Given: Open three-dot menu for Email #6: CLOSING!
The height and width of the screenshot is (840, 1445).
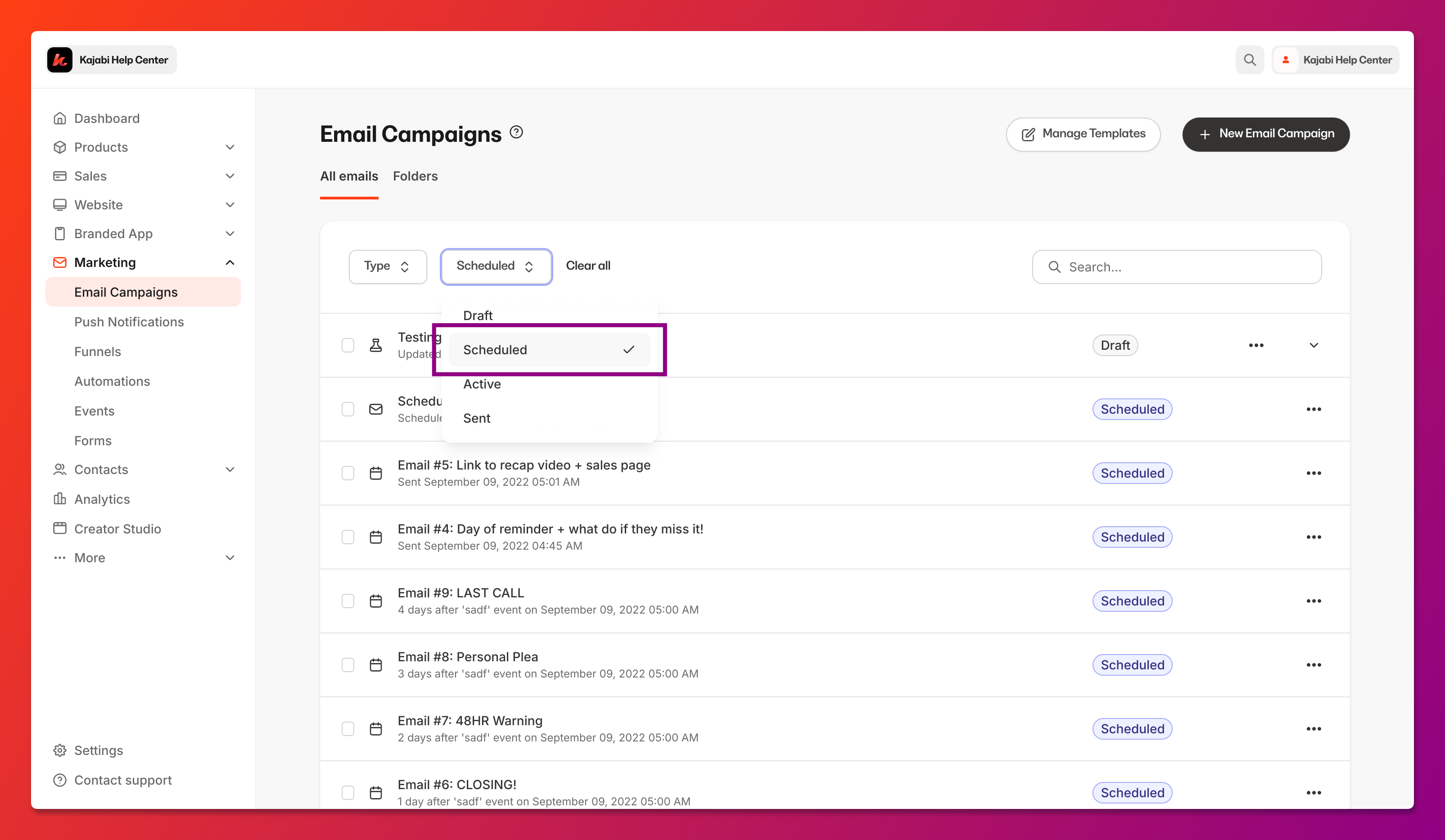Looking at the screenshot, I should (1314, 792).
